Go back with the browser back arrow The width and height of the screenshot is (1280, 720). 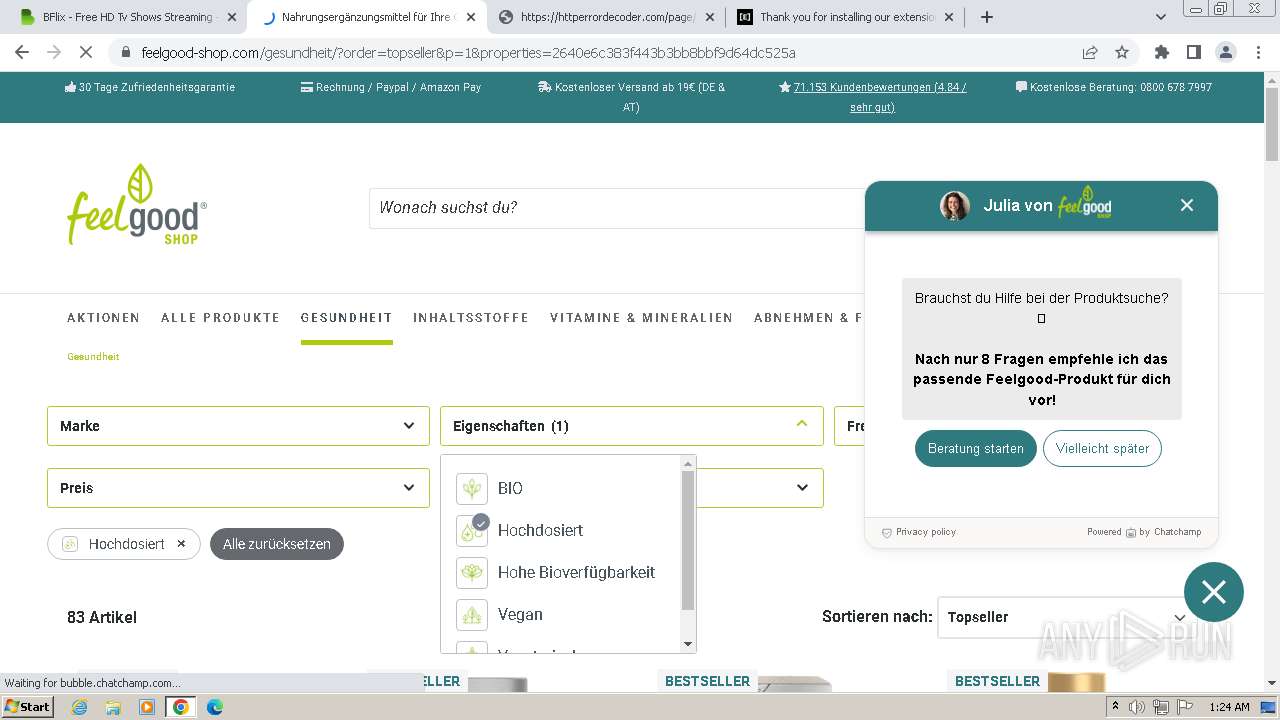click(22, 52)
